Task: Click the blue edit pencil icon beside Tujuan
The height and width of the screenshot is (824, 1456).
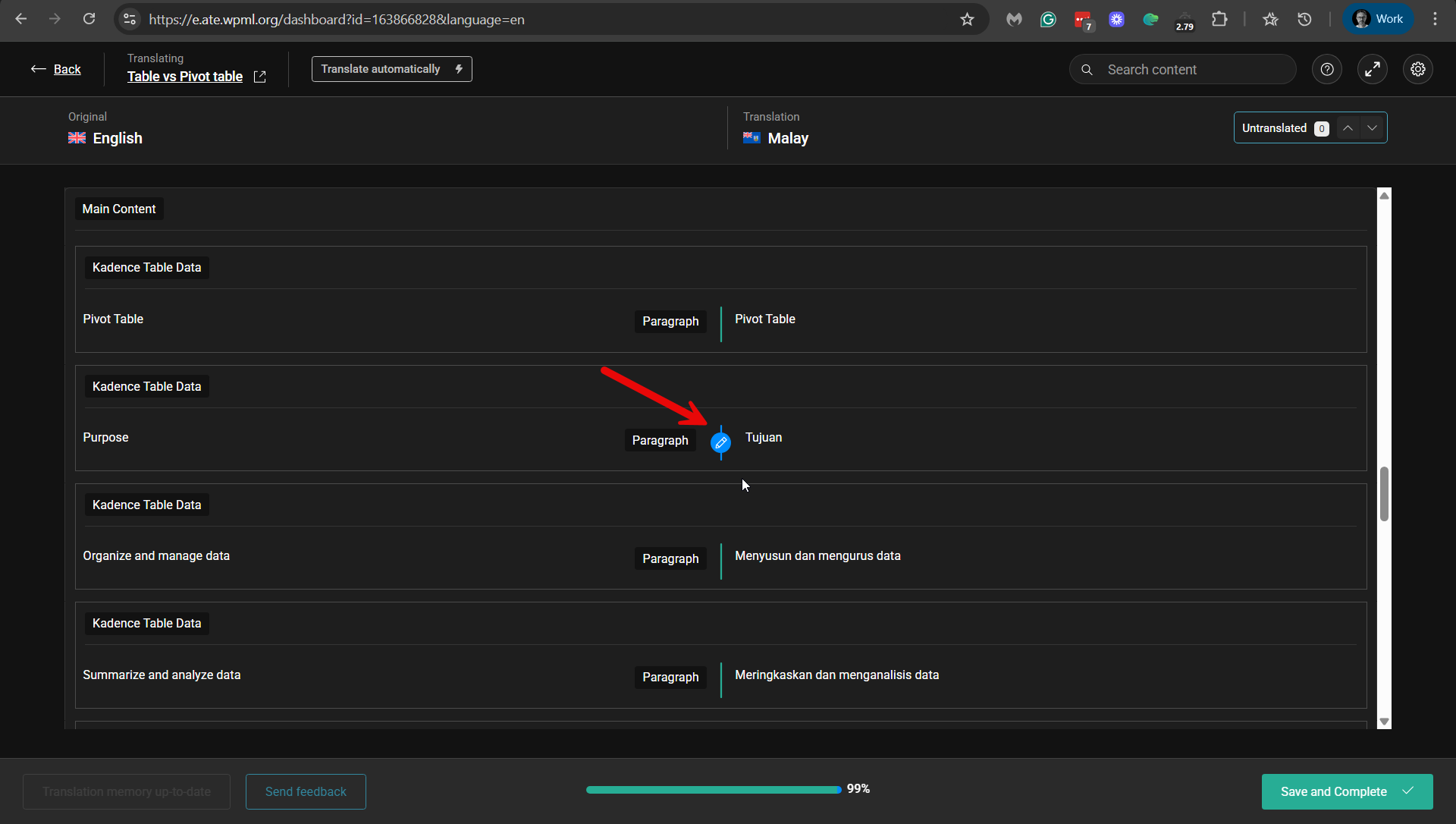Action: tap(720, 442)
